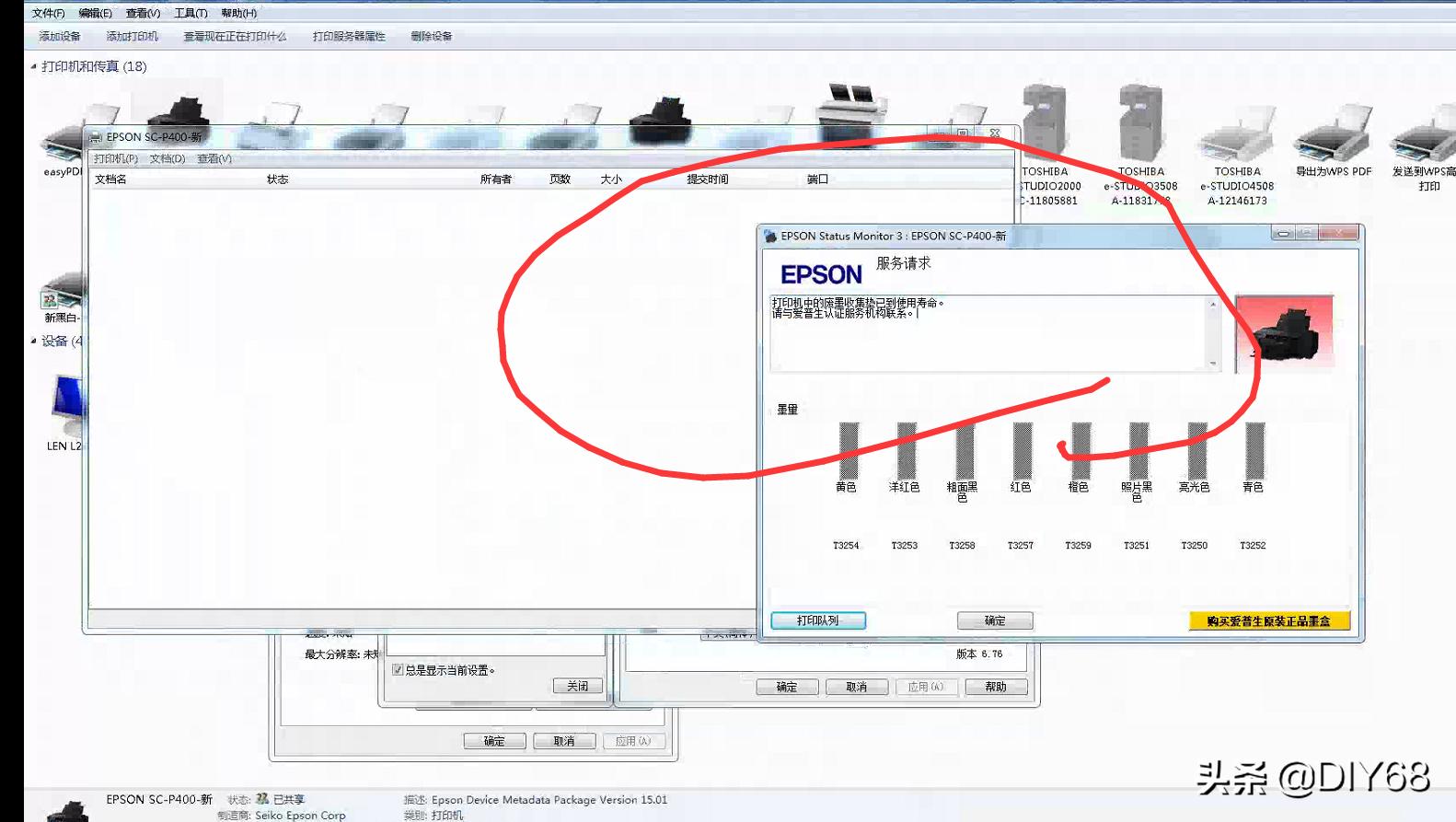Image resolution: width=1456 pixels, height=822 pixels.
Task: Collapse the 设备 group
Action: pos(34,341)
